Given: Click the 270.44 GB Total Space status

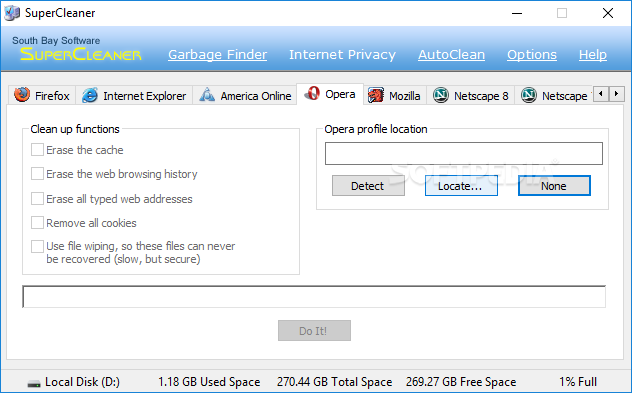Looking at the screenshot, I should pyautogui.click(x=334, y=382).
